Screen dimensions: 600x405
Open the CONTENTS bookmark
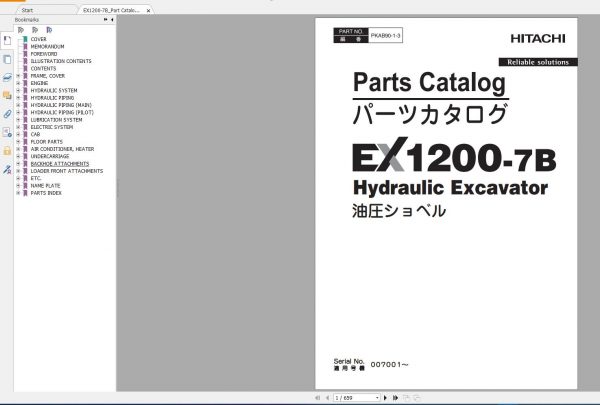(x=43, y=69)
